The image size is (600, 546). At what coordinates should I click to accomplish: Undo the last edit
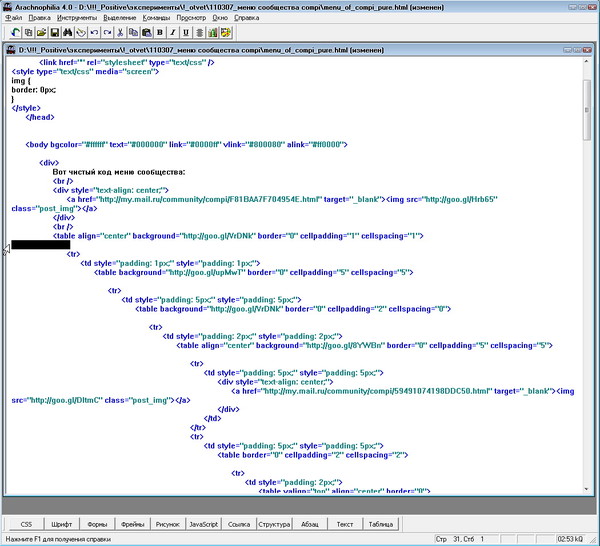pyautogui.click(x=94, y=33)
